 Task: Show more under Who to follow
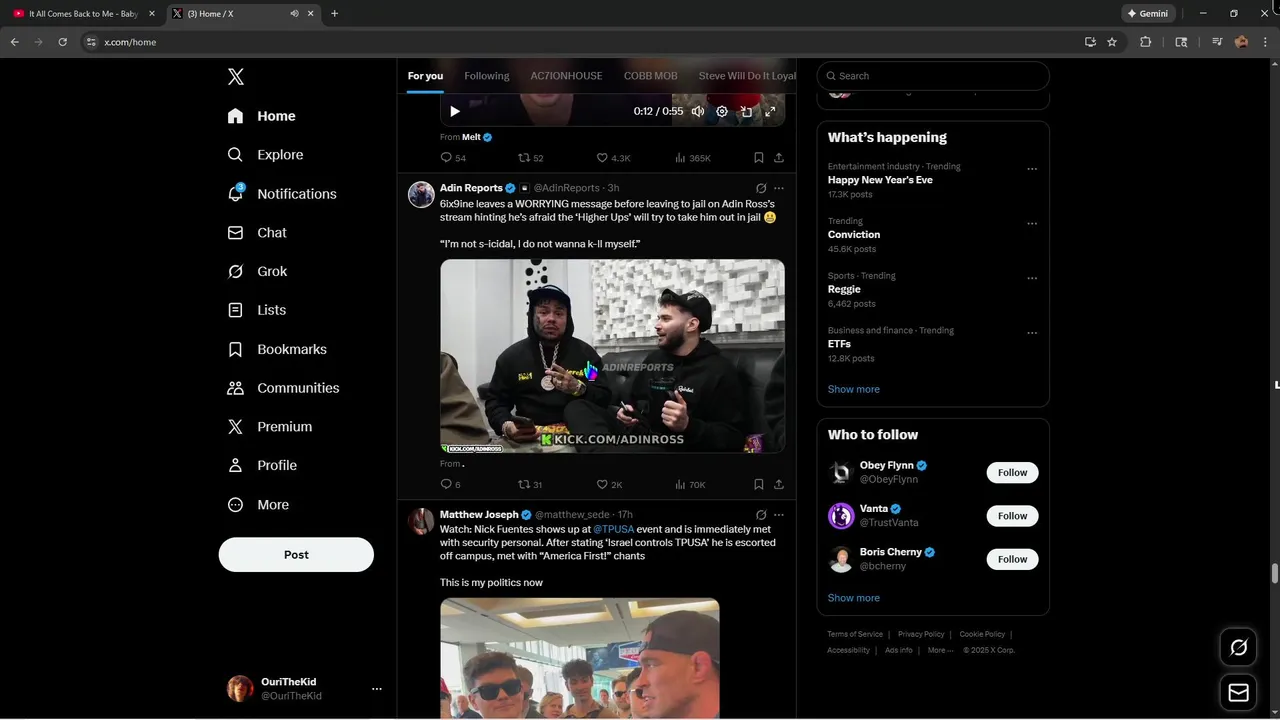tap(854, 598)
